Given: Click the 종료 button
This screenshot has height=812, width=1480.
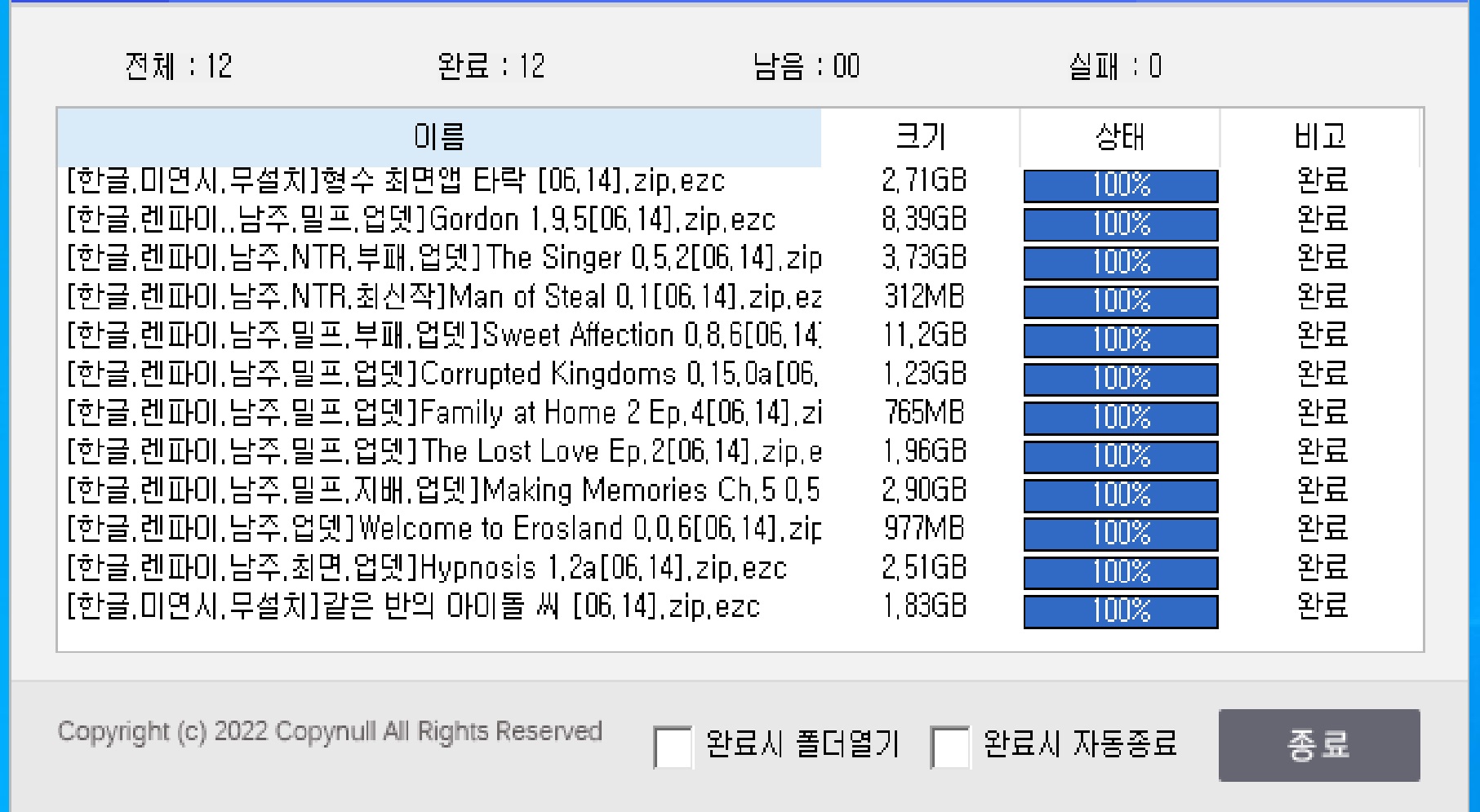Looking at the screenshot, I should coord(1318,745).
